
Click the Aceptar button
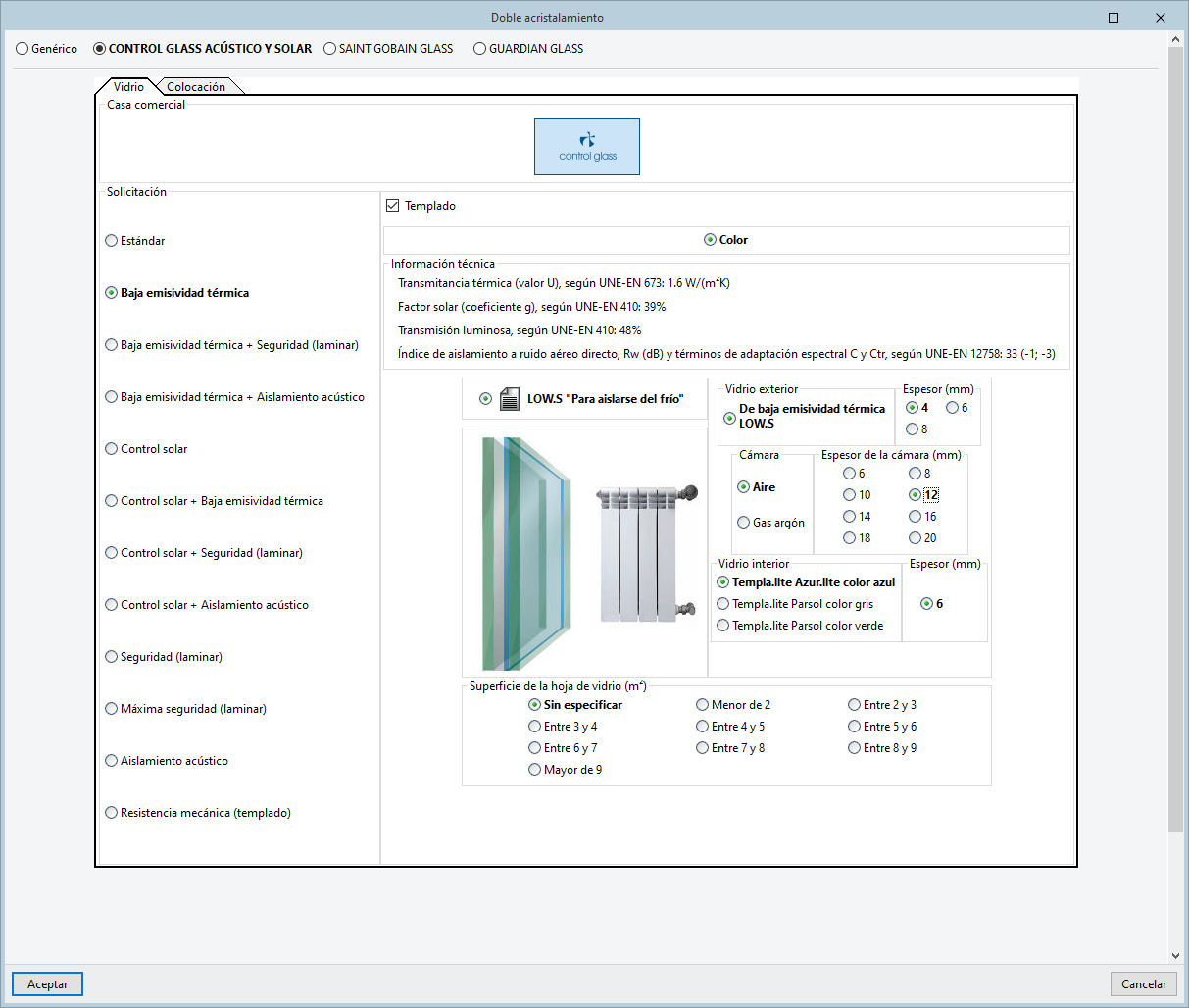coord(47,984)
